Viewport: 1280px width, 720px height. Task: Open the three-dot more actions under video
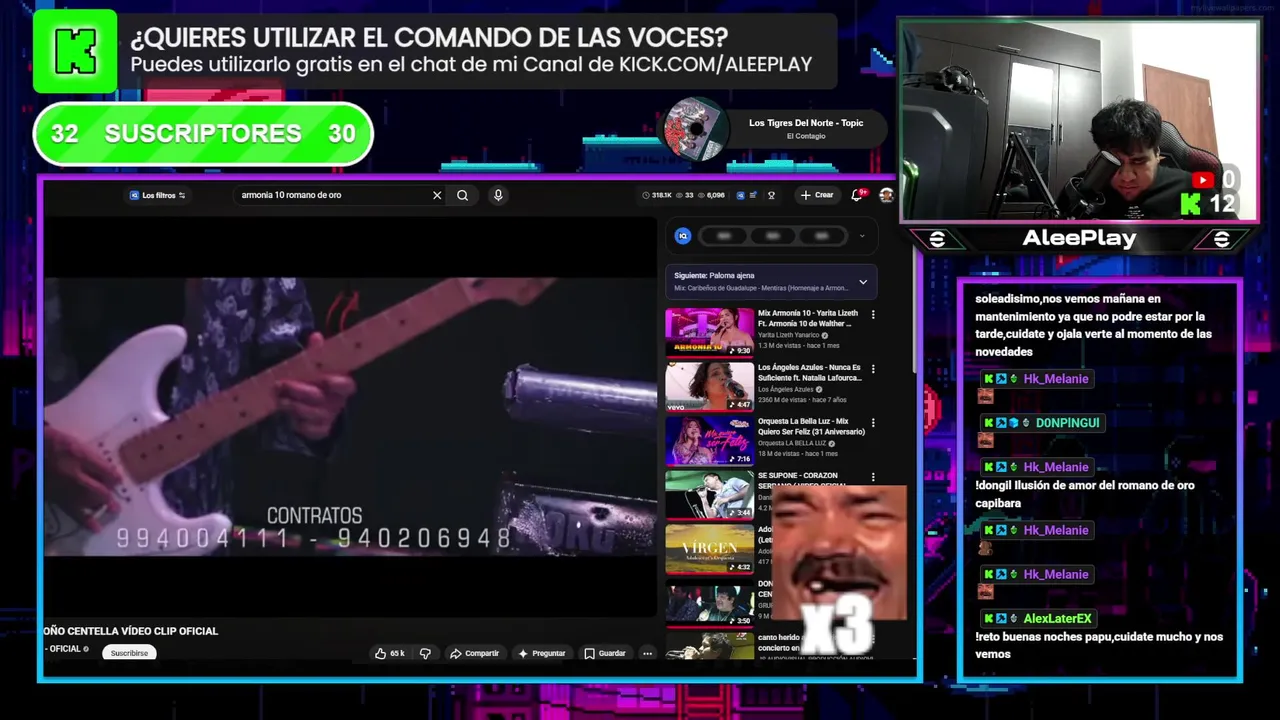point(647,653)
